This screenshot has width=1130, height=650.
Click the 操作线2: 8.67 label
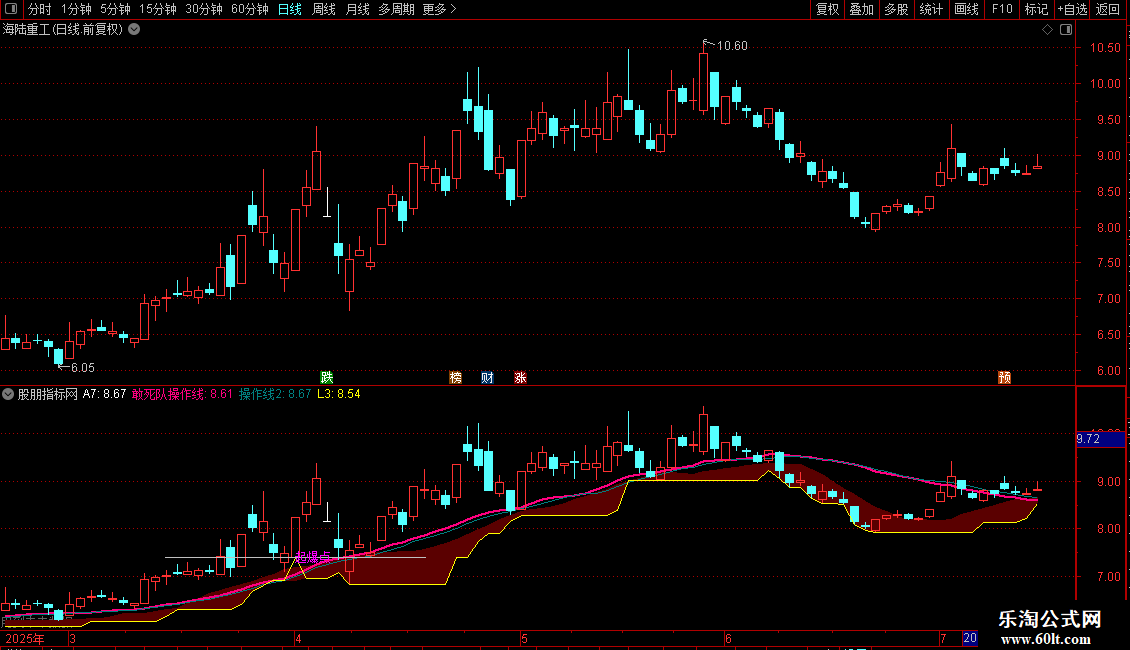click(x=275, y=394)
